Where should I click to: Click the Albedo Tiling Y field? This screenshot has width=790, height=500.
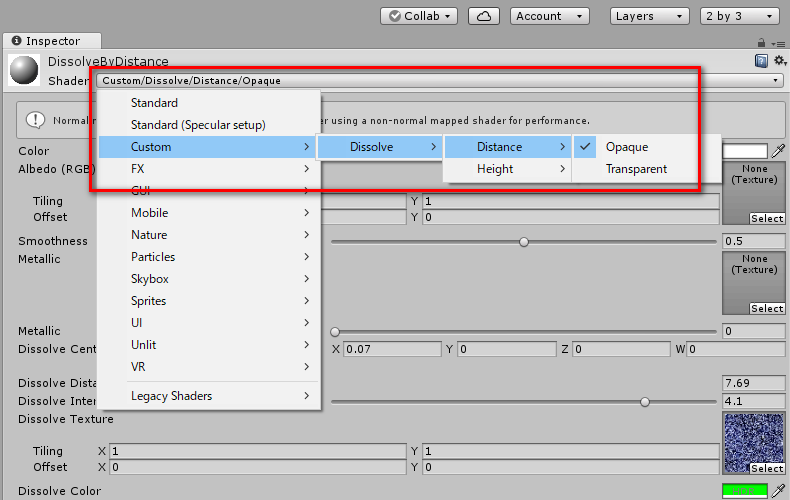point(571,201)
